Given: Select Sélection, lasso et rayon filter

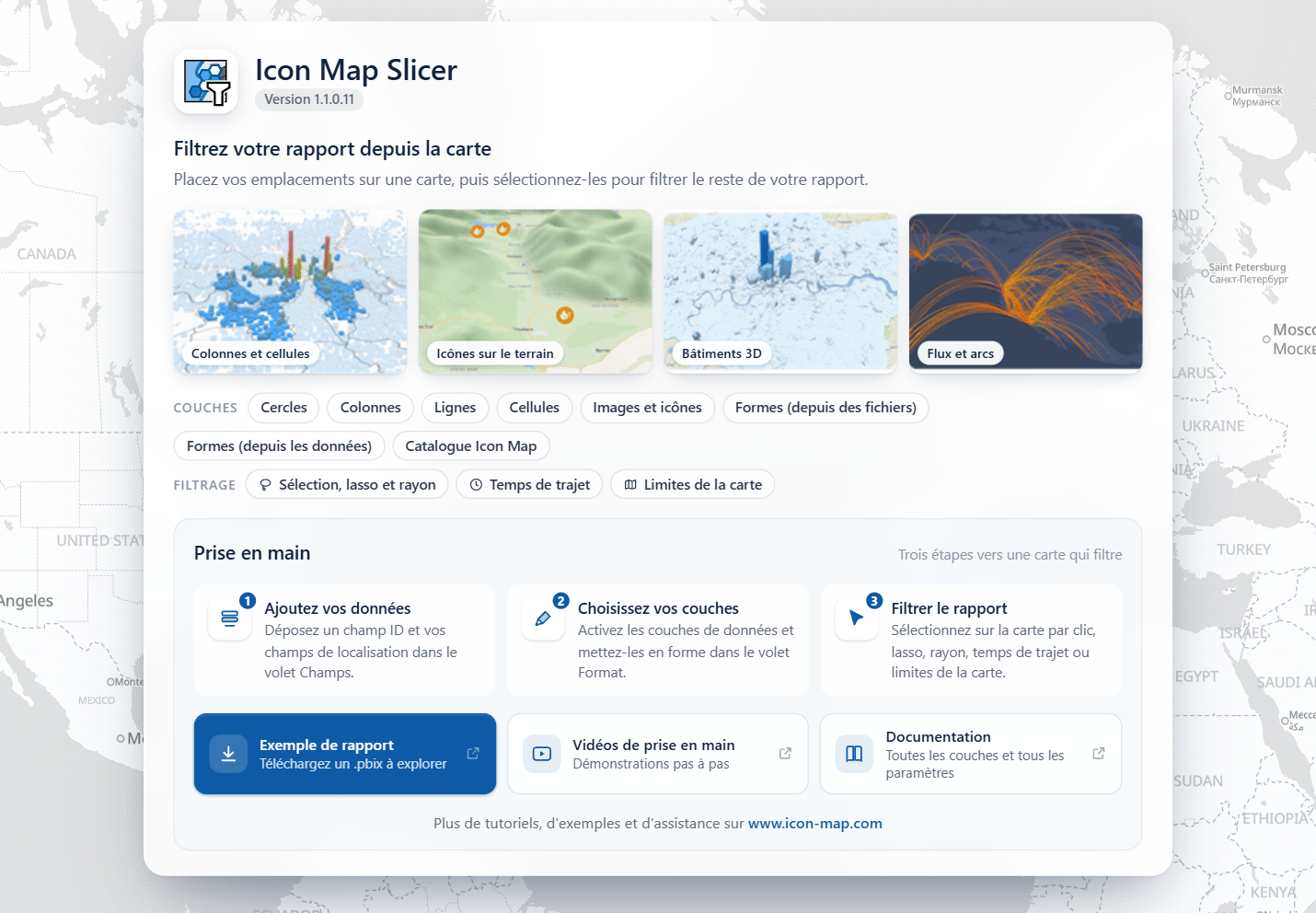Looking at the screenshot, I should point(347,485).
